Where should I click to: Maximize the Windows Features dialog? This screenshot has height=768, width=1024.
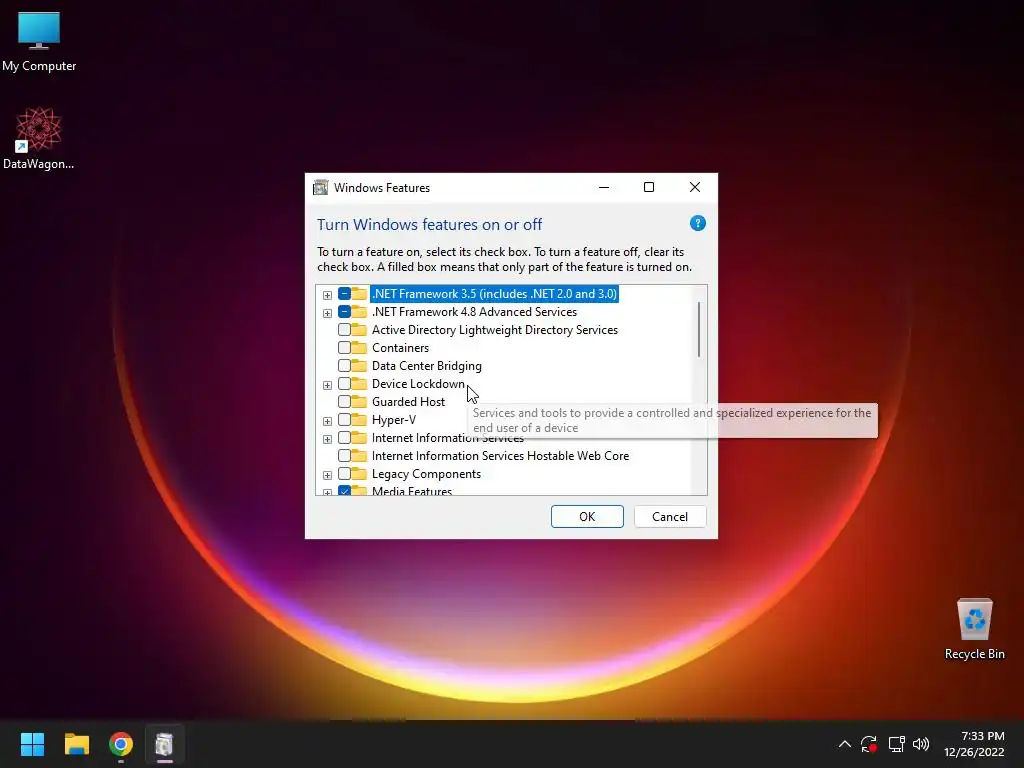pyautogui.click(x=649, y=187)
